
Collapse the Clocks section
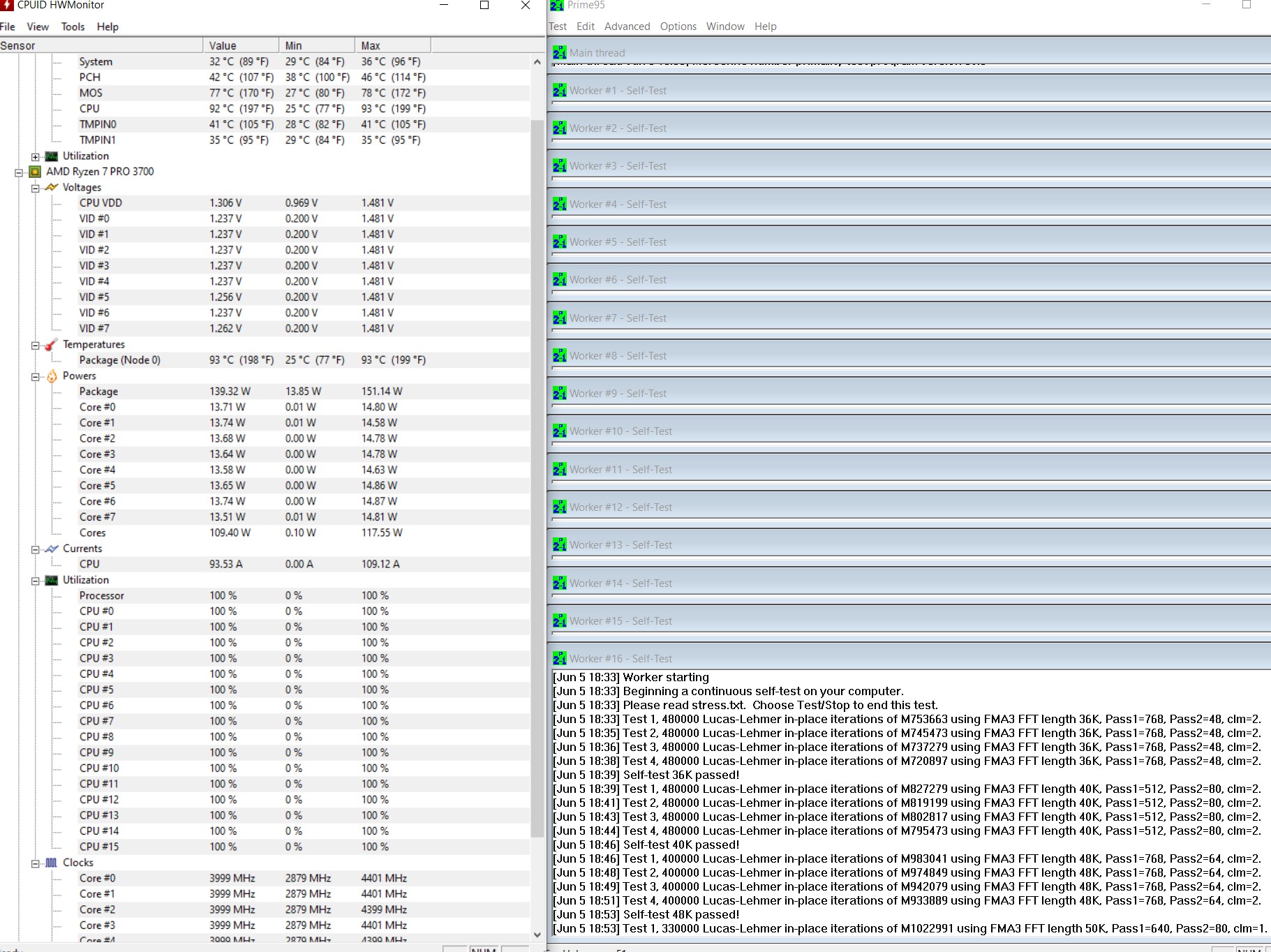[35, 863]
